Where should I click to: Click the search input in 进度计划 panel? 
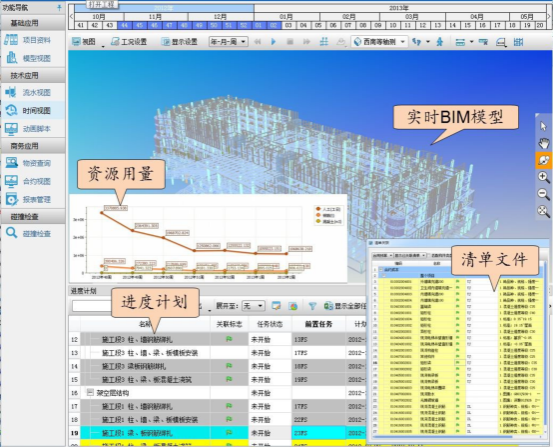93,306
